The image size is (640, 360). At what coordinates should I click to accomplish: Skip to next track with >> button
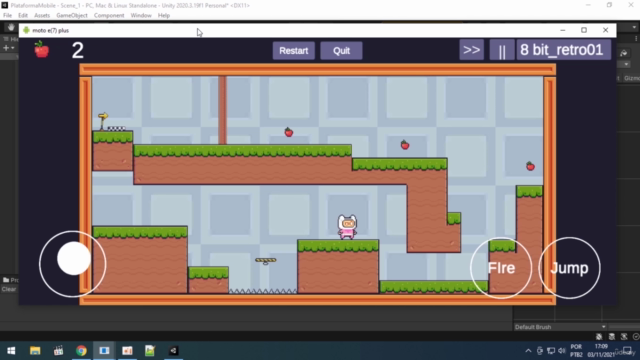coord(471,50)
